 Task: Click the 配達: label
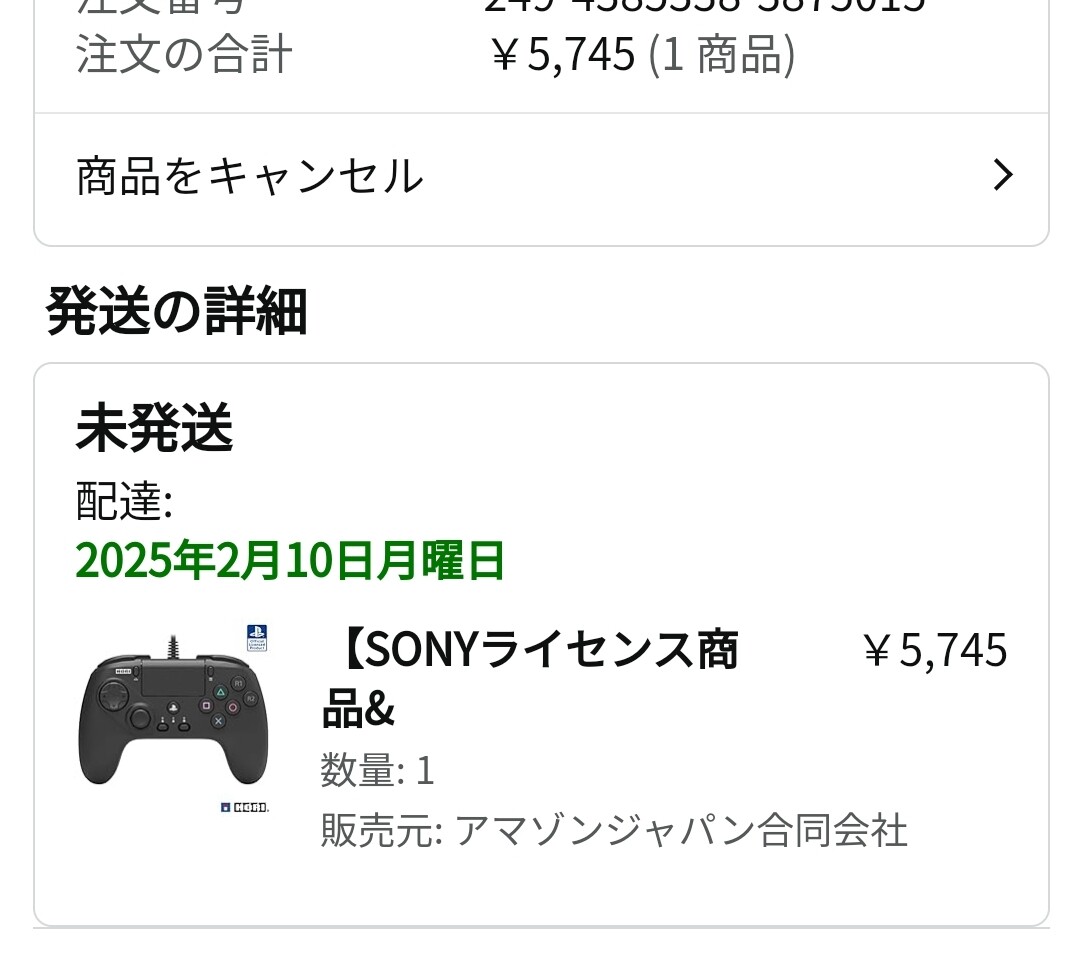(x=124, y=501)
